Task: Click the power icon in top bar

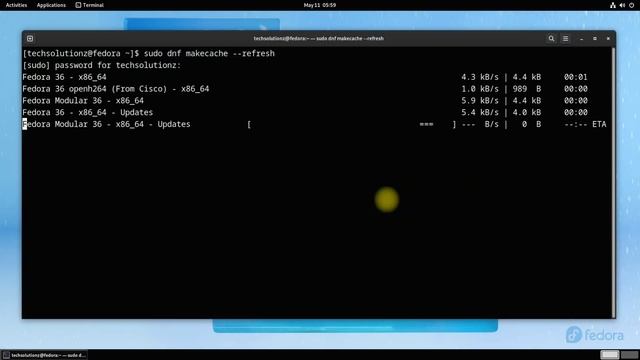Action: tap(631, 5)
